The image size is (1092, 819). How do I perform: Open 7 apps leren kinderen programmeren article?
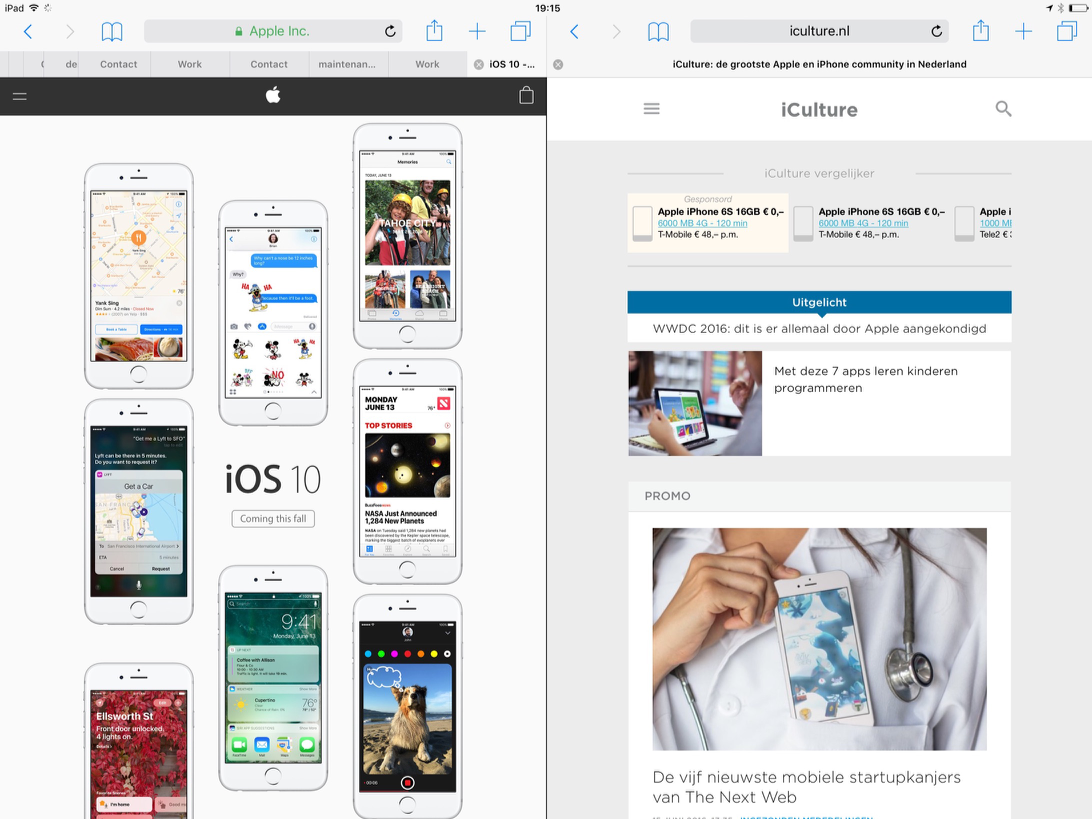(x=866, y=380)
